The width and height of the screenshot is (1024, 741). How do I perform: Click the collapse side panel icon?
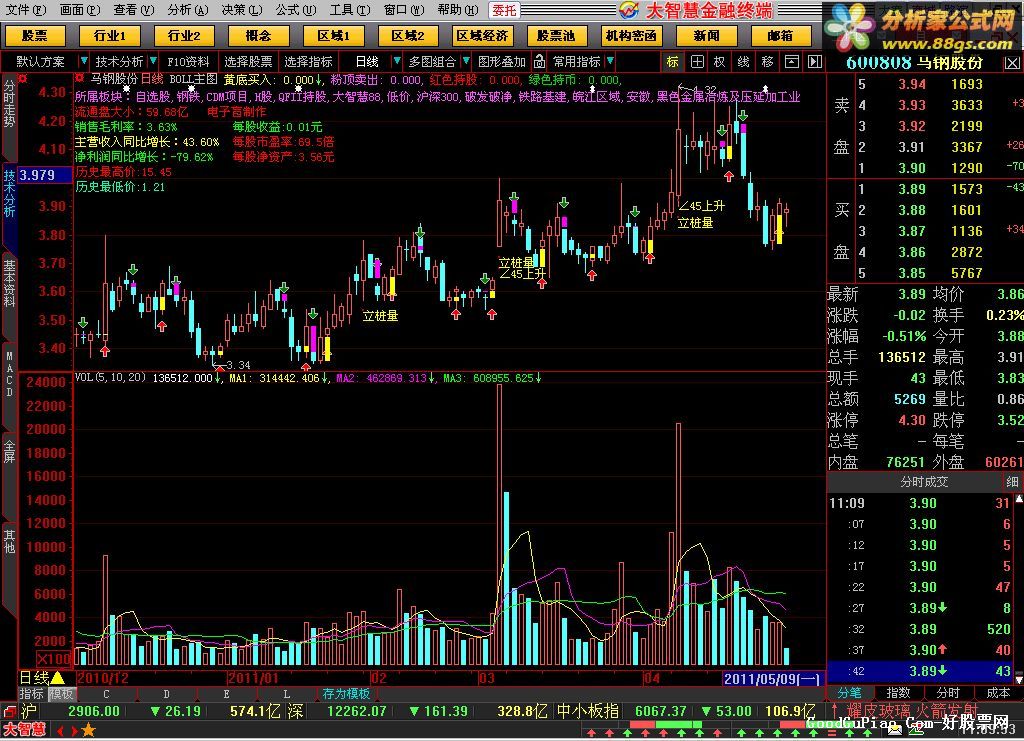click(x=814, y=62)
